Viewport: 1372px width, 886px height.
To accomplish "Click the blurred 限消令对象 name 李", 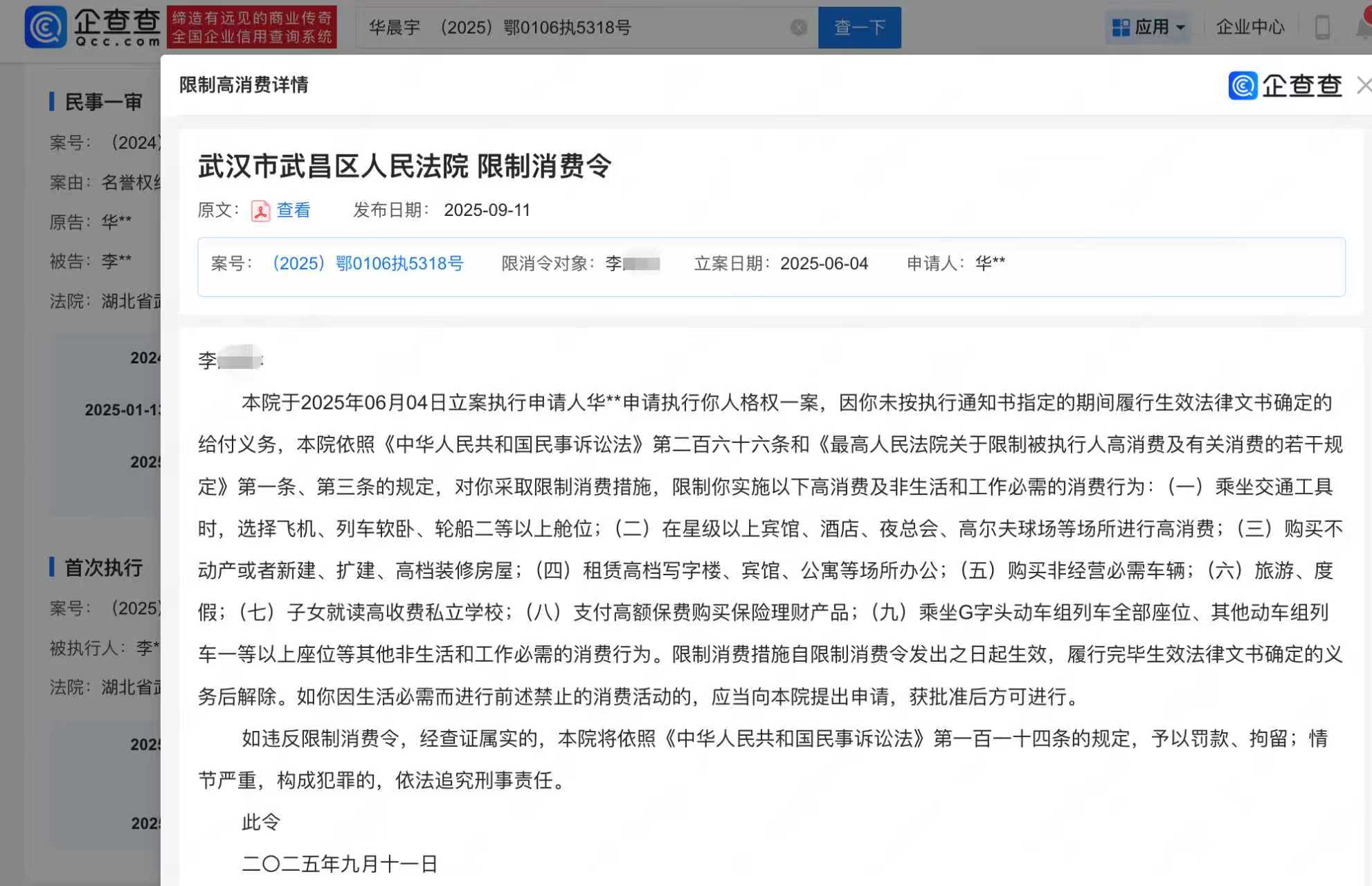I will [632, 264].
